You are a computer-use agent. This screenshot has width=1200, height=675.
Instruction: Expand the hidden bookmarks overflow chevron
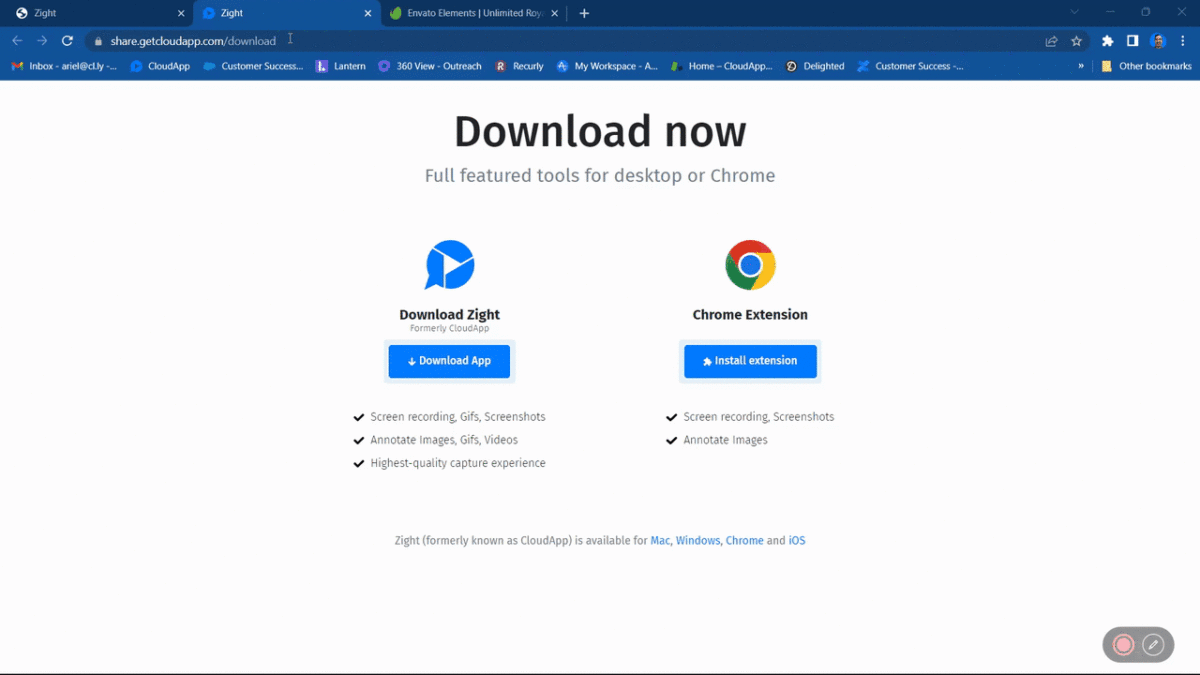pos(1081,66)
